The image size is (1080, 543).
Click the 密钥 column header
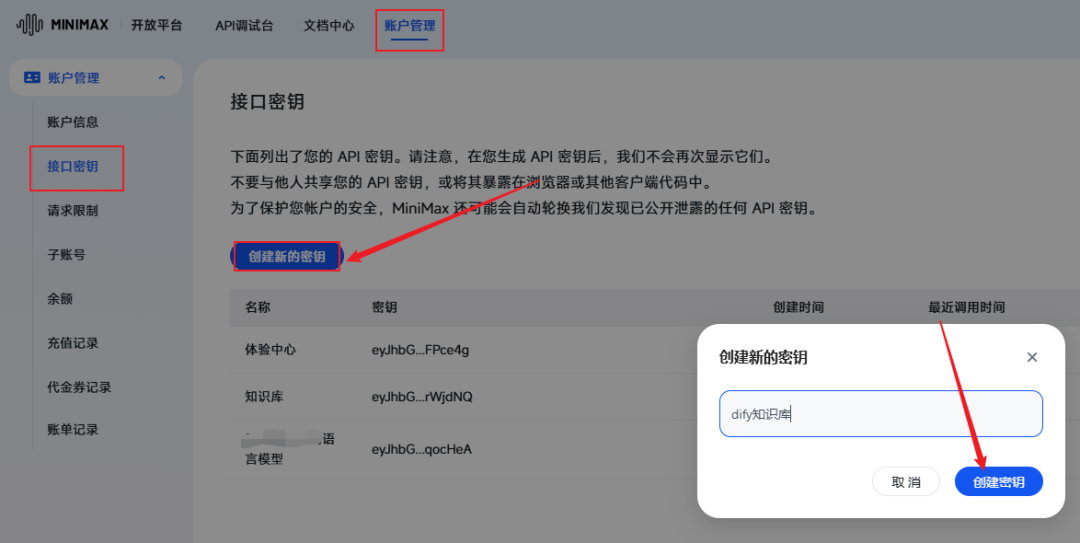point(384,307)
